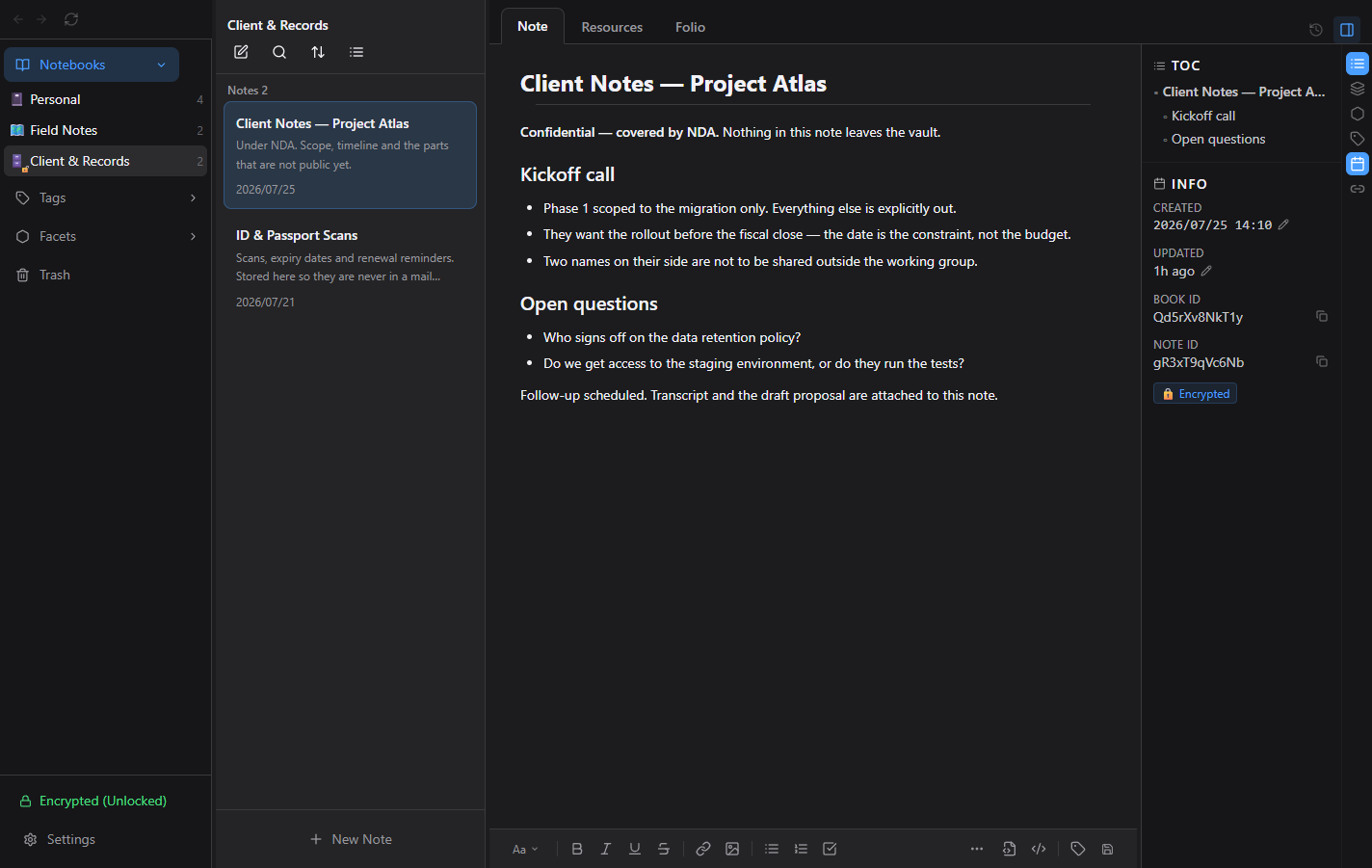Expand the Tags section
This screenshot has width=1372, height=868.
[x=106, y=197]
